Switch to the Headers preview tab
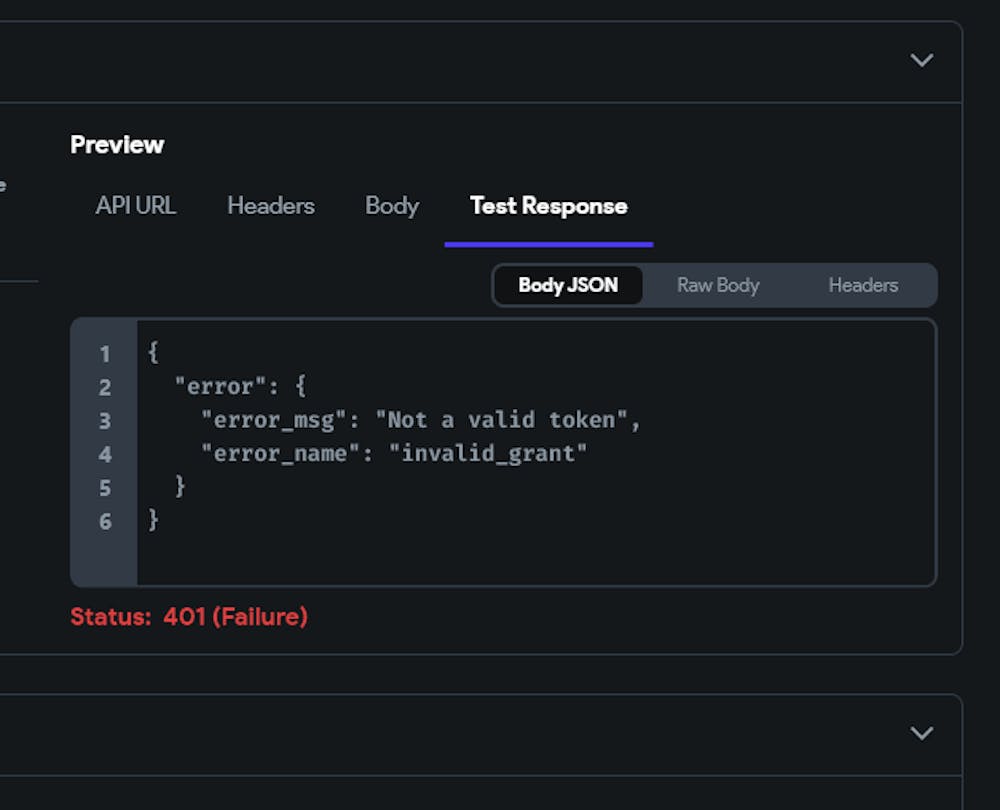The width and height of the screenshot is (1000, 810). point(270,206)
